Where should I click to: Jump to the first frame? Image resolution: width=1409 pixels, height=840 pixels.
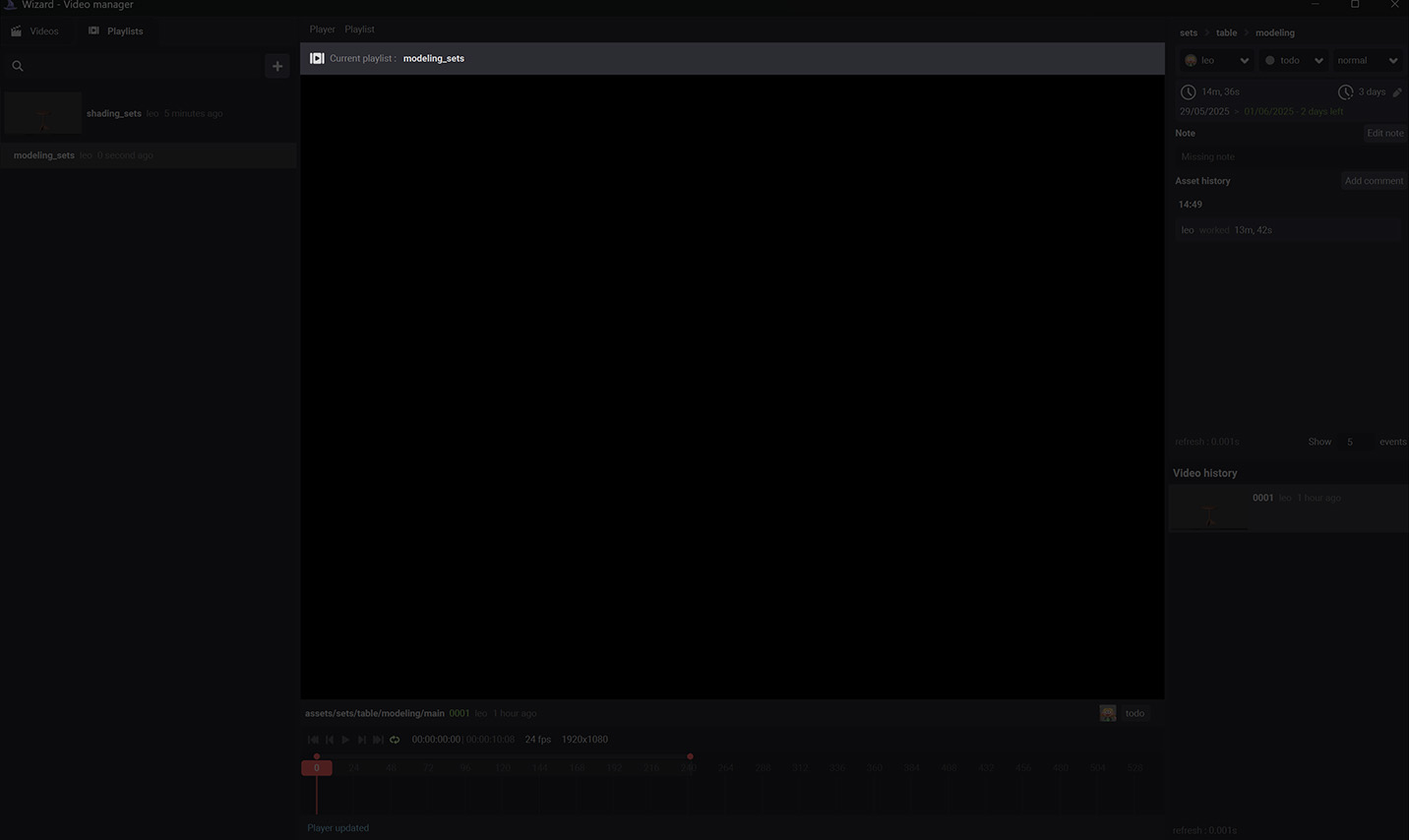coord(313,740)
